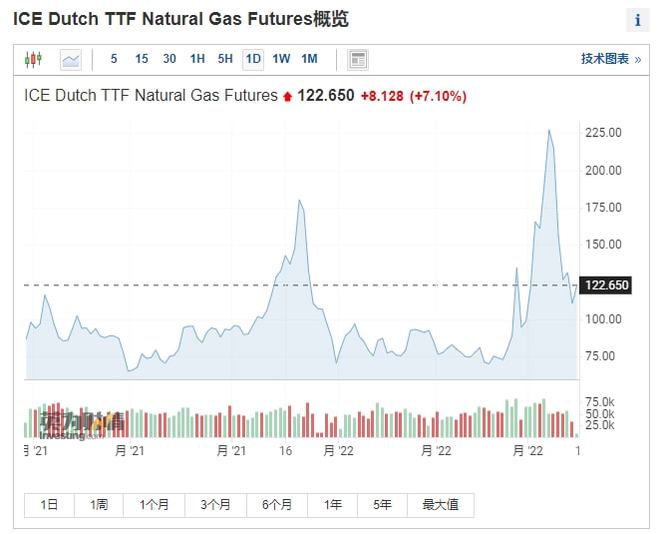Set interval to 1W
This screenshot has height=534, width=660.
pos(281,59)
